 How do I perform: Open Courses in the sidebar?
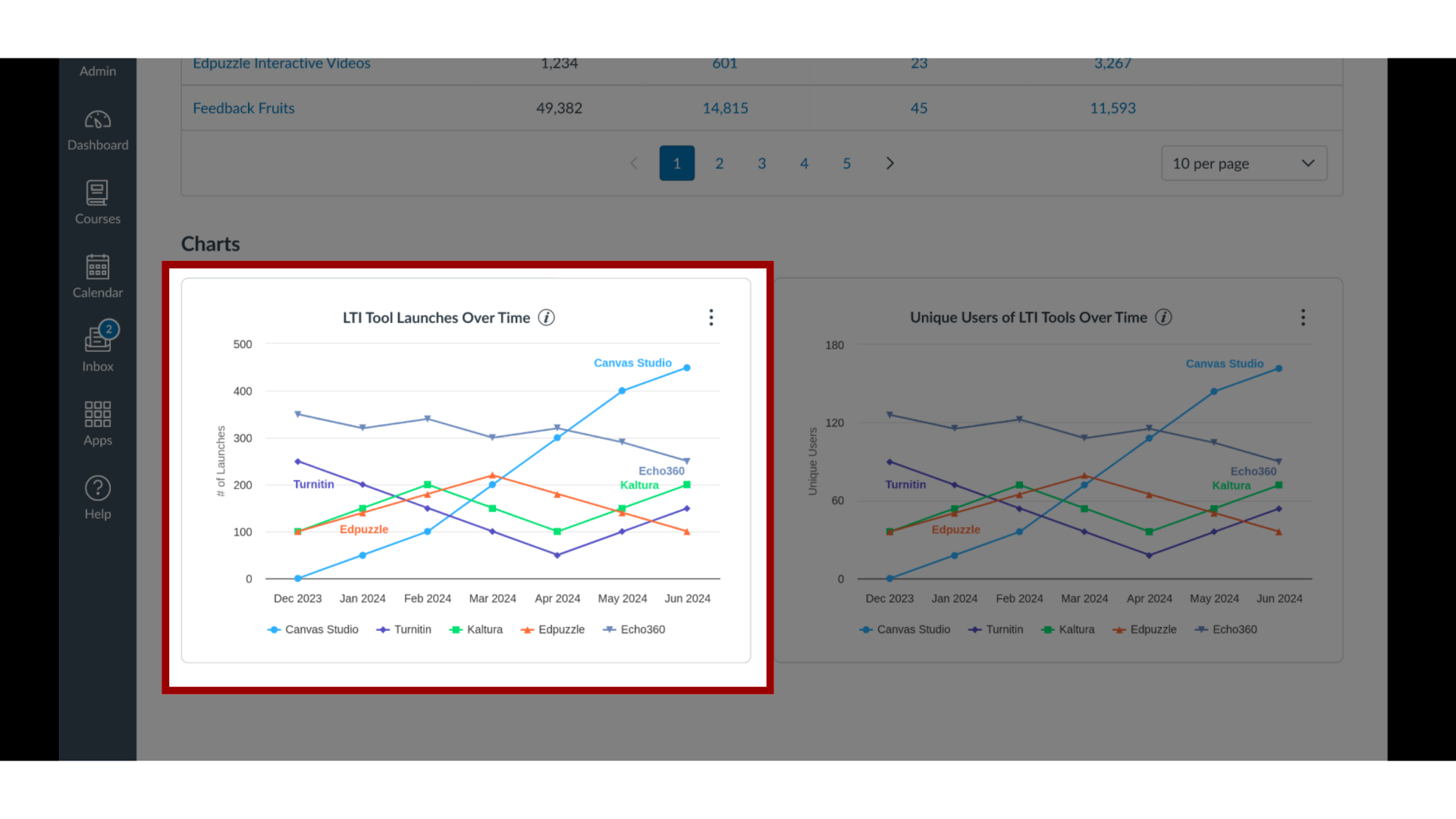pyautogui.click(x=98, y=203)
